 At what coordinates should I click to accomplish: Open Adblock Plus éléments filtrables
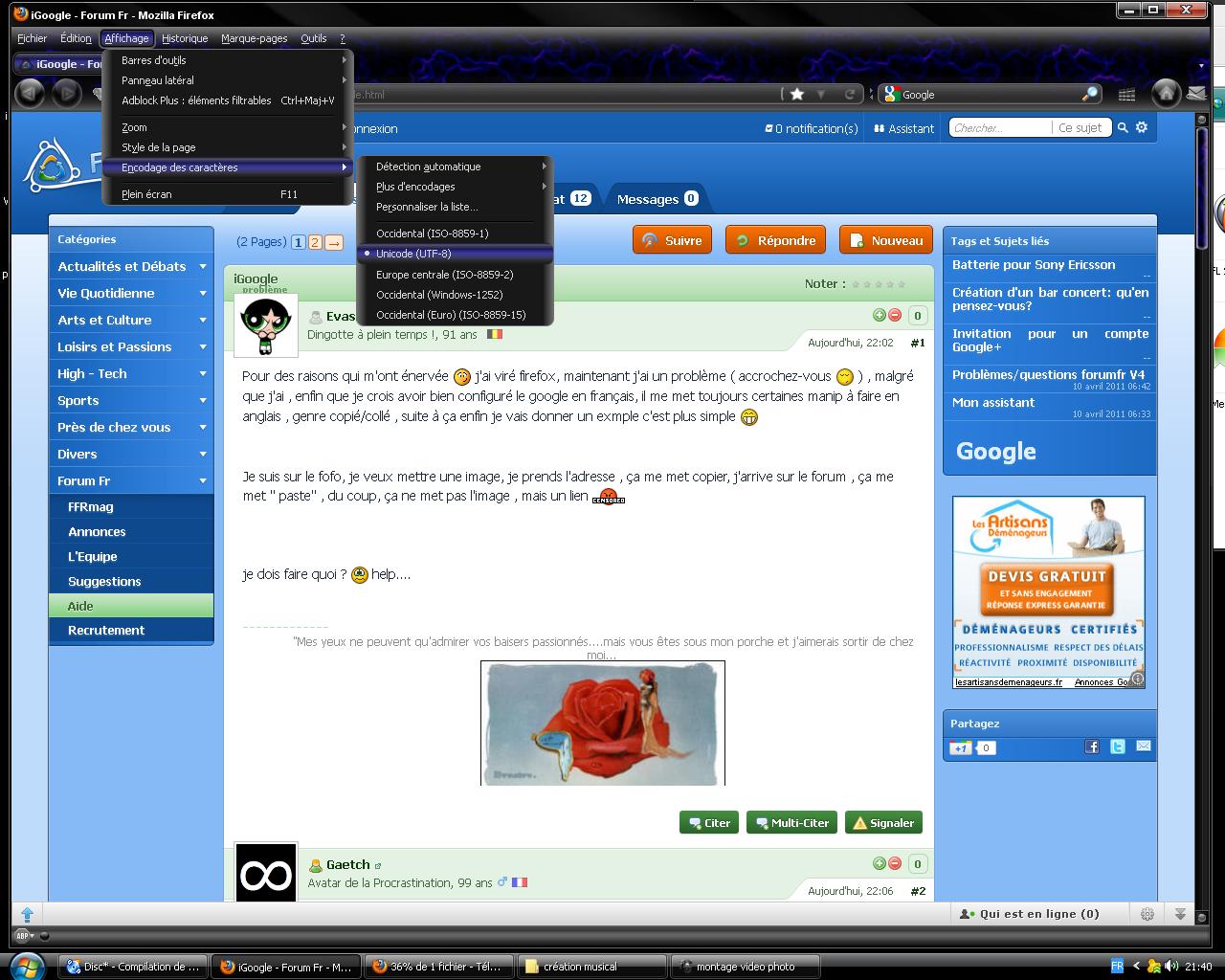[x=228, y=100]
